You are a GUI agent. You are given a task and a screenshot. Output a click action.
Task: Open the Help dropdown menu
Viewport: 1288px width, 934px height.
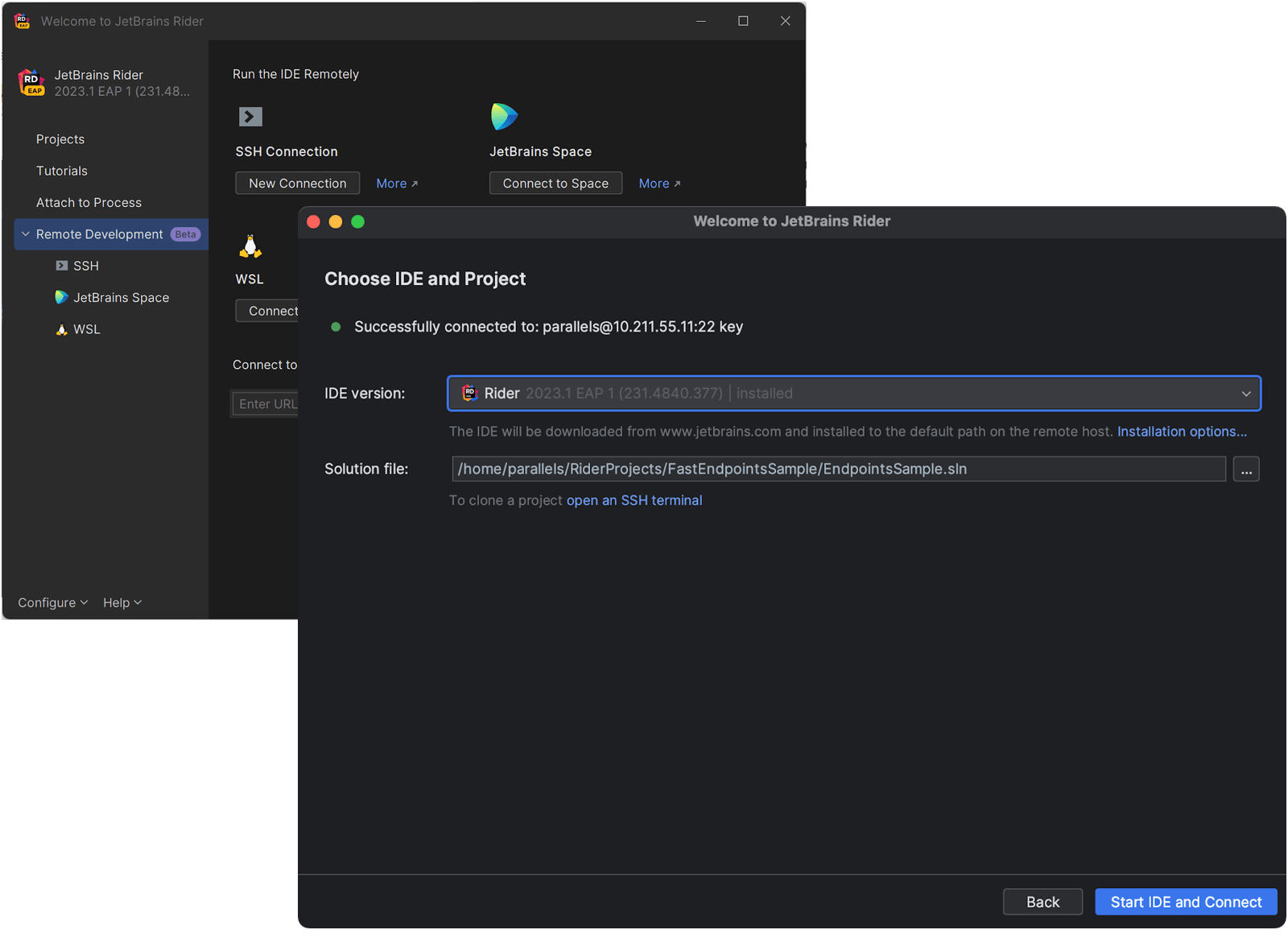pyautogui.click(x=122, y=603)
